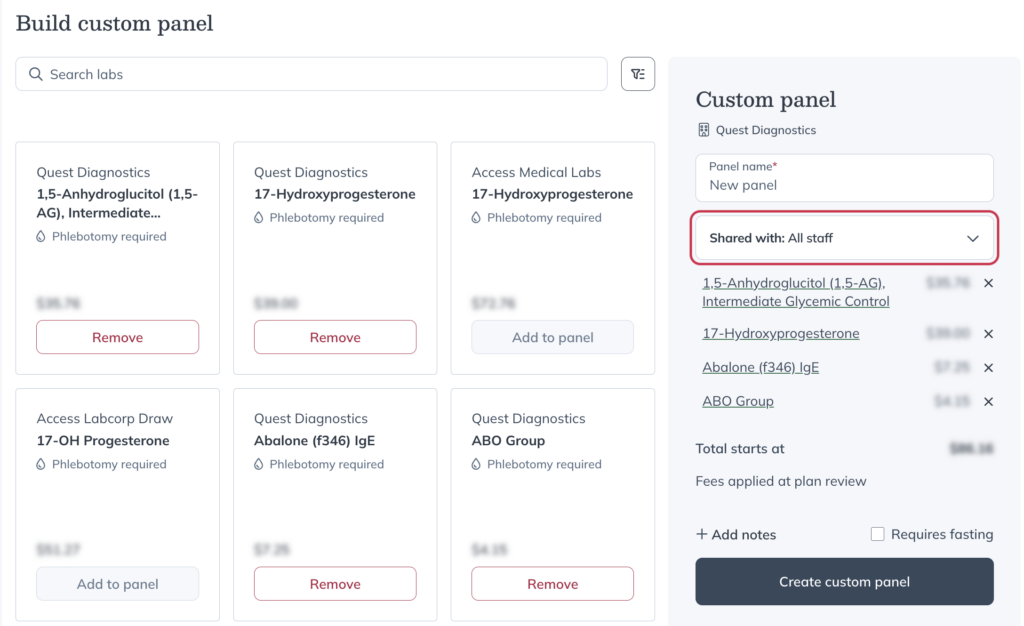Click the lab icon next to Quest Diagnostics

(704, 129)
